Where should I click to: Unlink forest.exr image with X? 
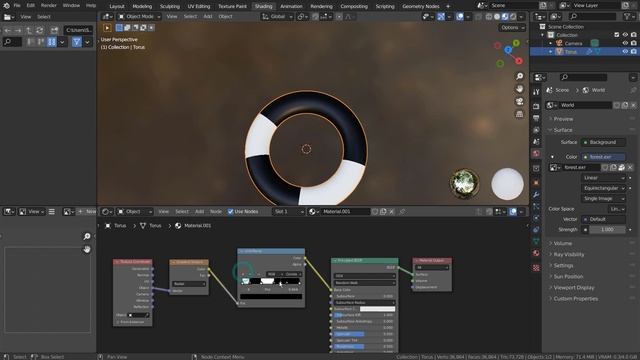630,167
